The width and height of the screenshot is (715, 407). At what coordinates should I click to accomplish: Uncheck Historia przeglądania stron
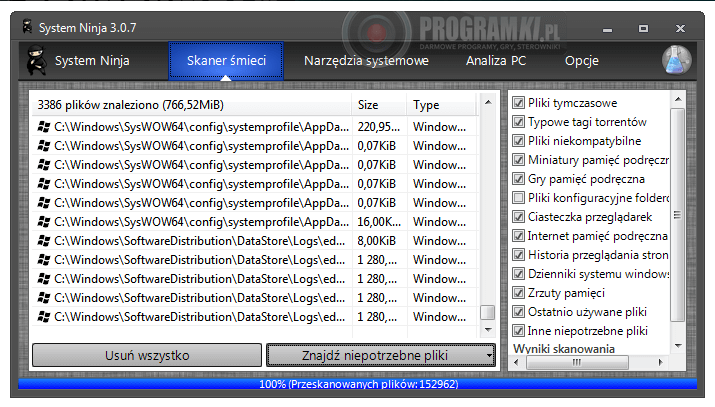(518, 255)
